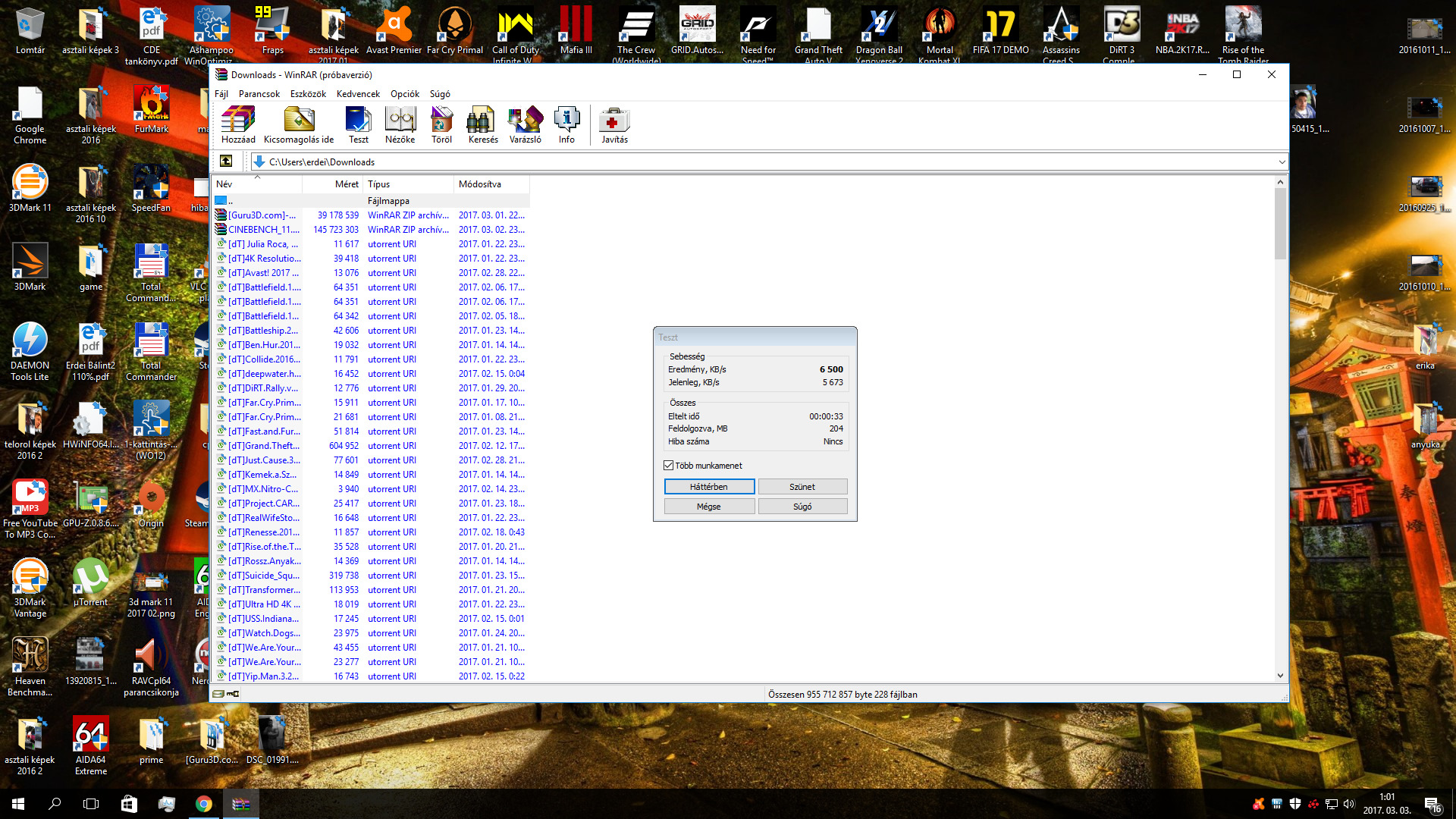Open the taskbar search

click(55, 804)
